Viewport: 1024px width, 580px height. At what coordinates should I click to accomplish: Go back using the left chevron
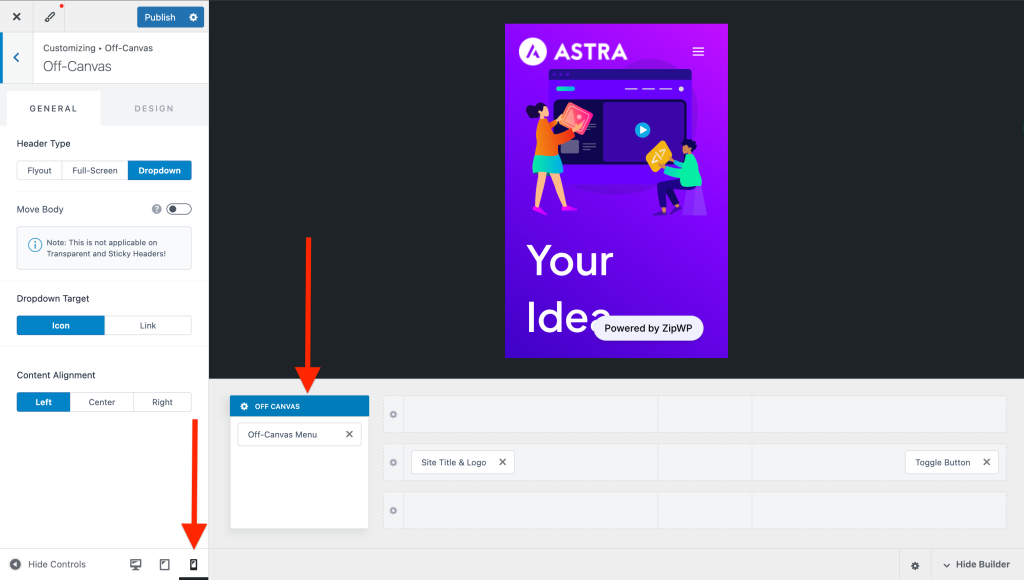[x=16, y=57]
